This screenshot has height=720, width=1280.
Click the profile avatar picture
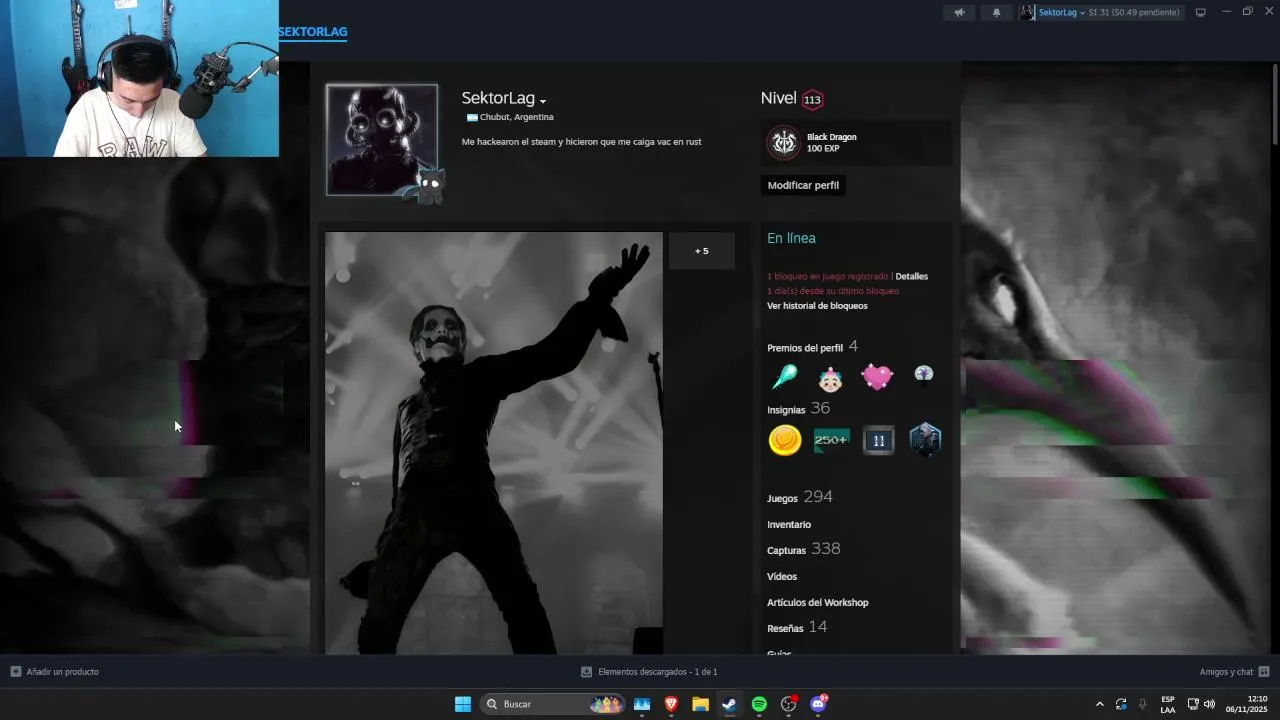pyautogui.click(x=382, y=139)
